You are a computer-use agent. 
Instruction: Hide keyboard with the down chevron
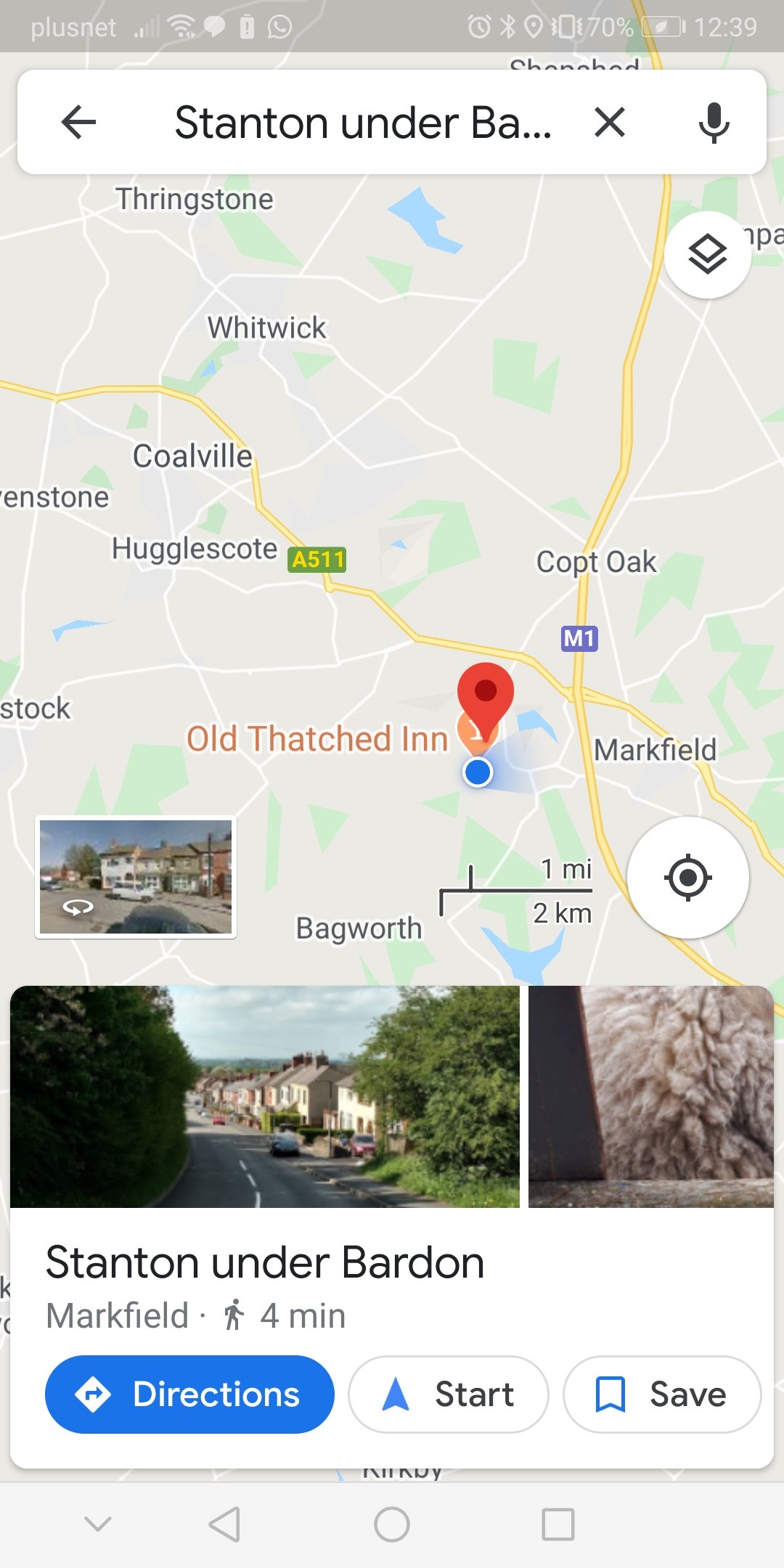(x=98, y=1524)
